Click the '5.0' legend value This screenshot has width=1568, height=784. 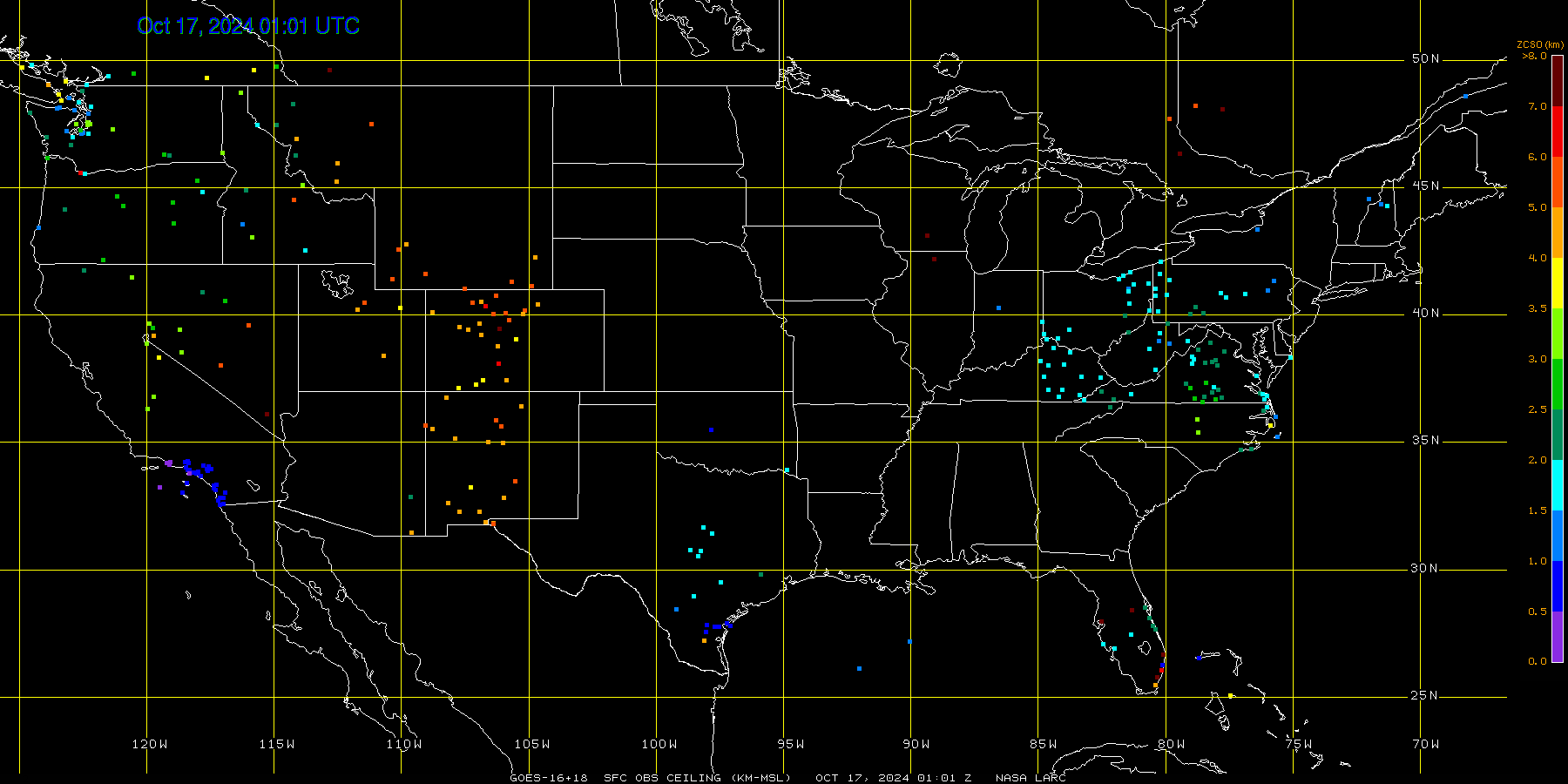point(1538,207)
